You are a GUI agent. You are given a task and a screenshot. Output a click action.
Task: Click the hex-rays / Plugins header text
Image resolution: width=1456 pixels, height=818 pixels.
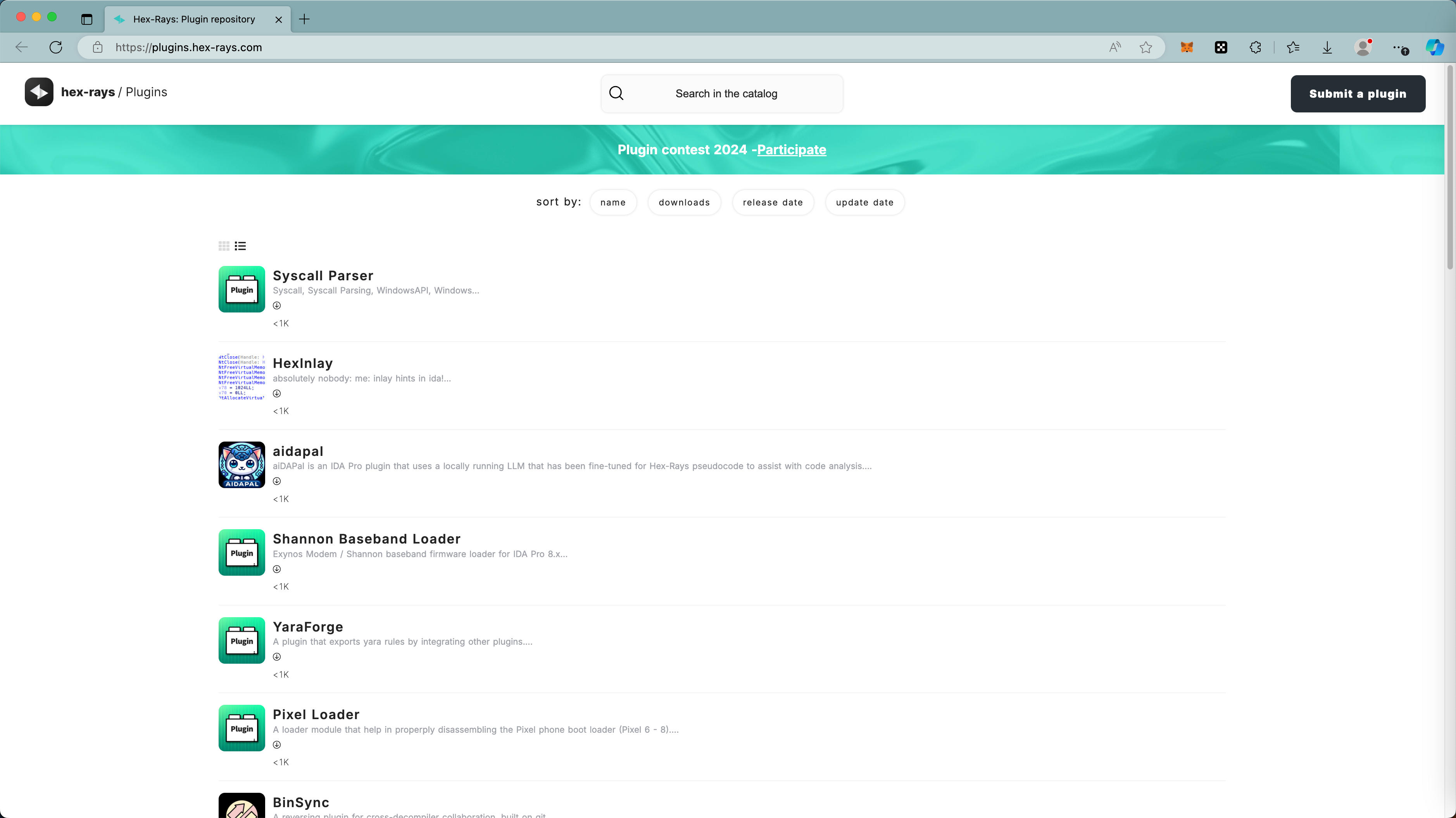pos(114,92)
